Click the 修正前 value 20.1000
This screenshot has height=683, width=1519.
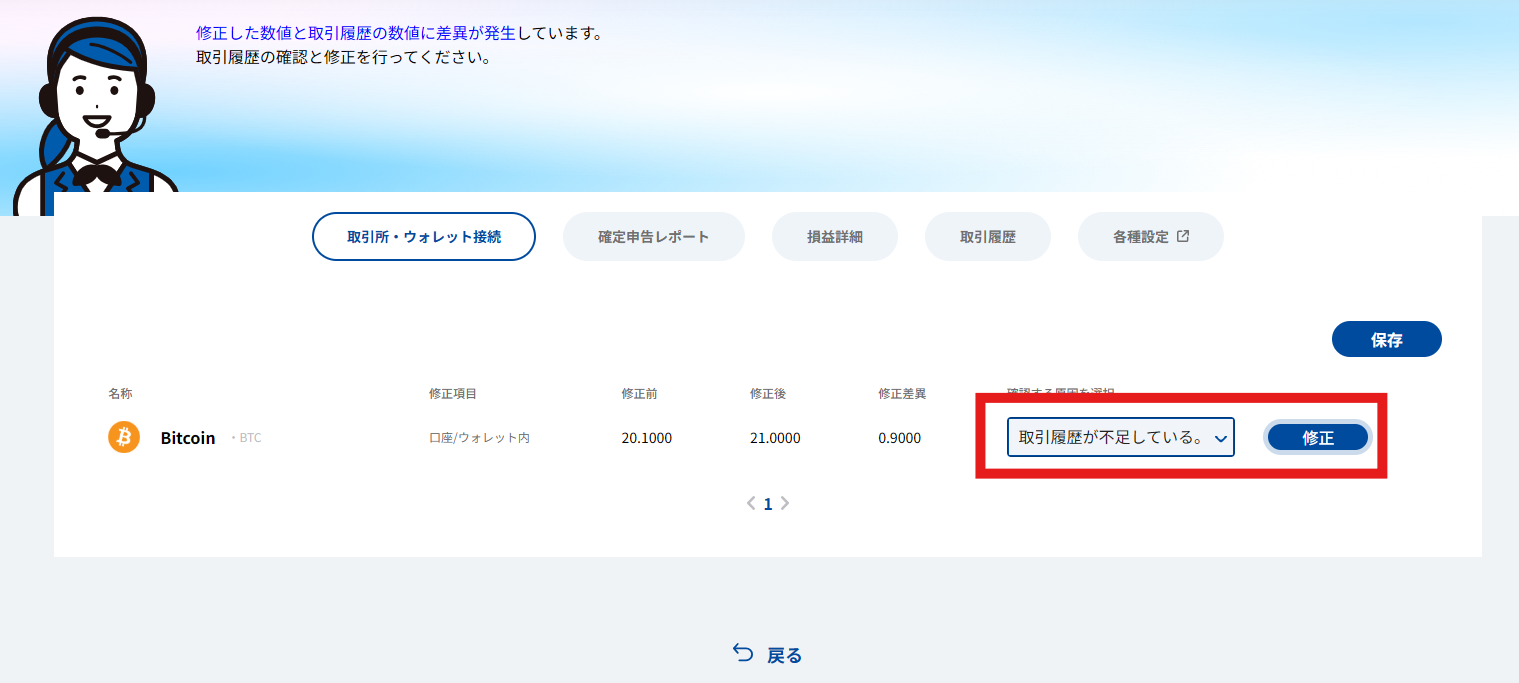647,438
